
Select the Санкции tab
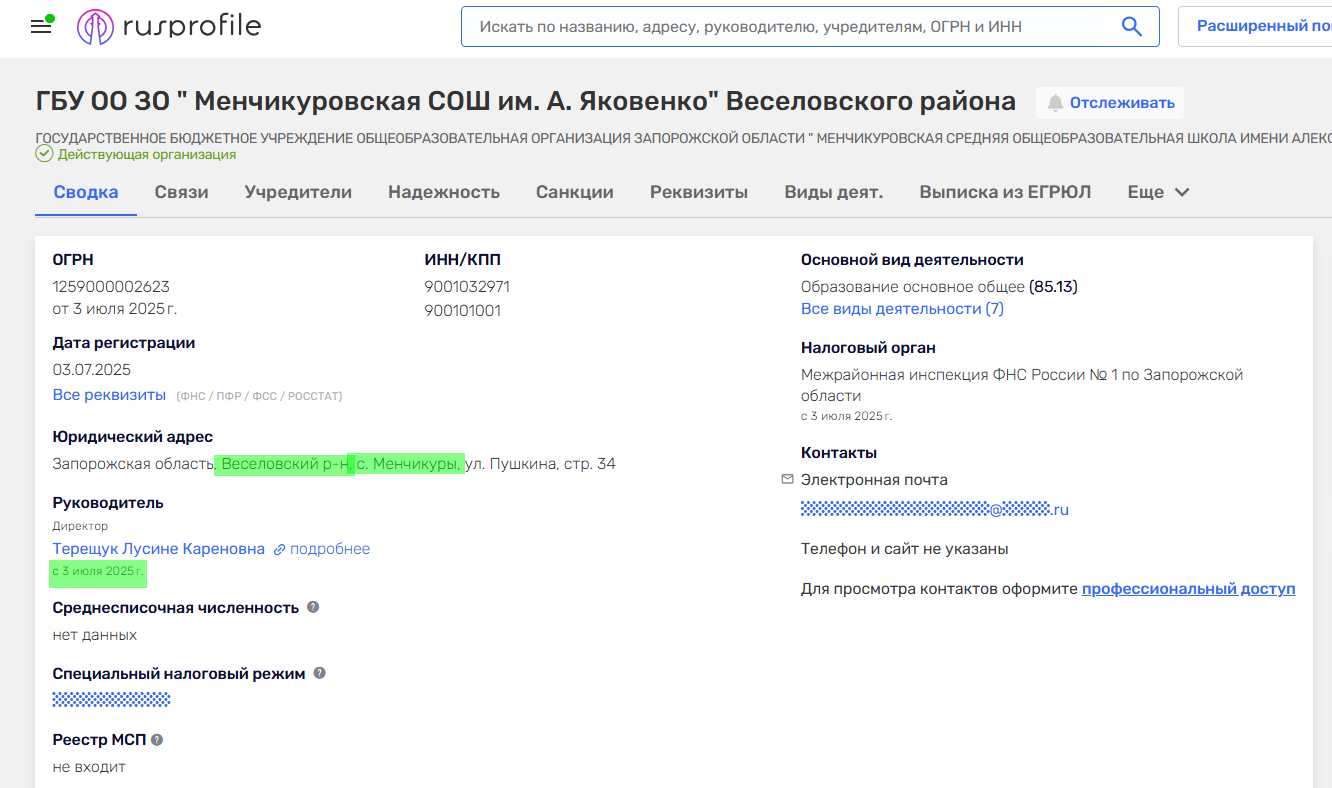click(x=574, y=192)
